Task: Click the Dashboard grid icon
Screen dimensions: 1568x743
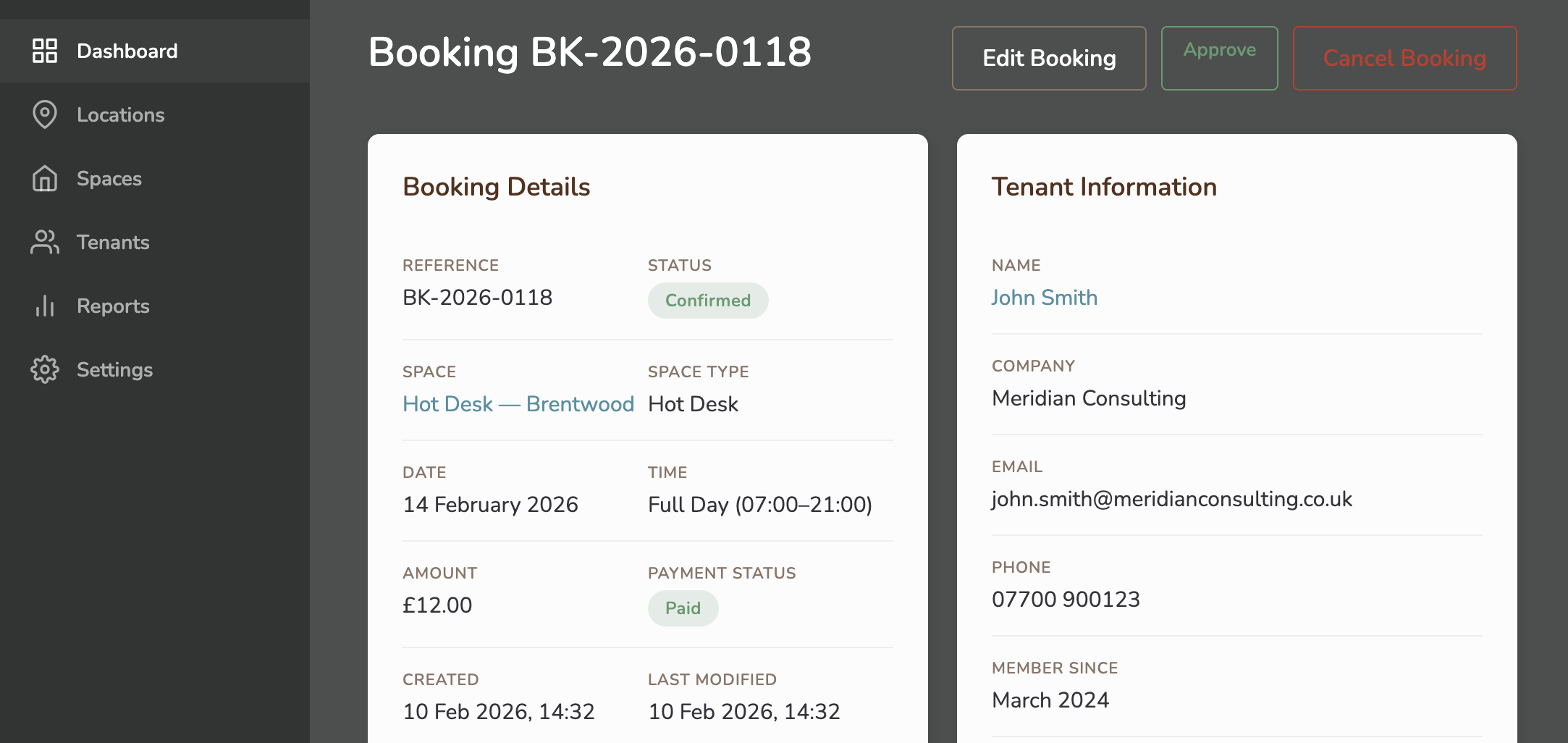Action: click(45, 51)
